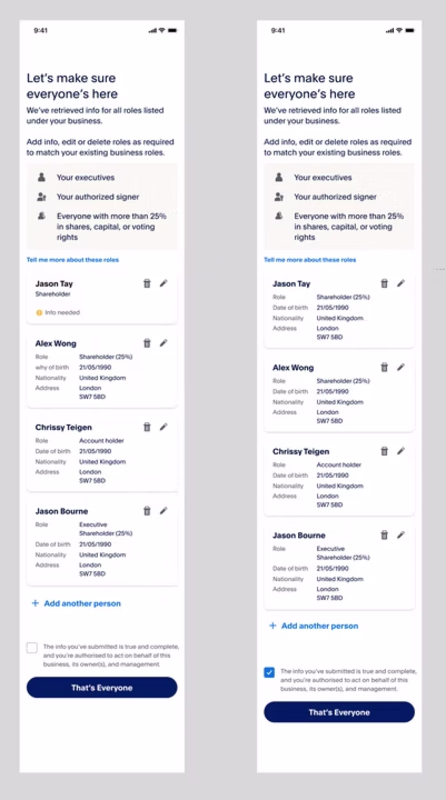The image size is (446, 800).
Task: Delete Alex Wong in left screen
Action: click(147, 343)
